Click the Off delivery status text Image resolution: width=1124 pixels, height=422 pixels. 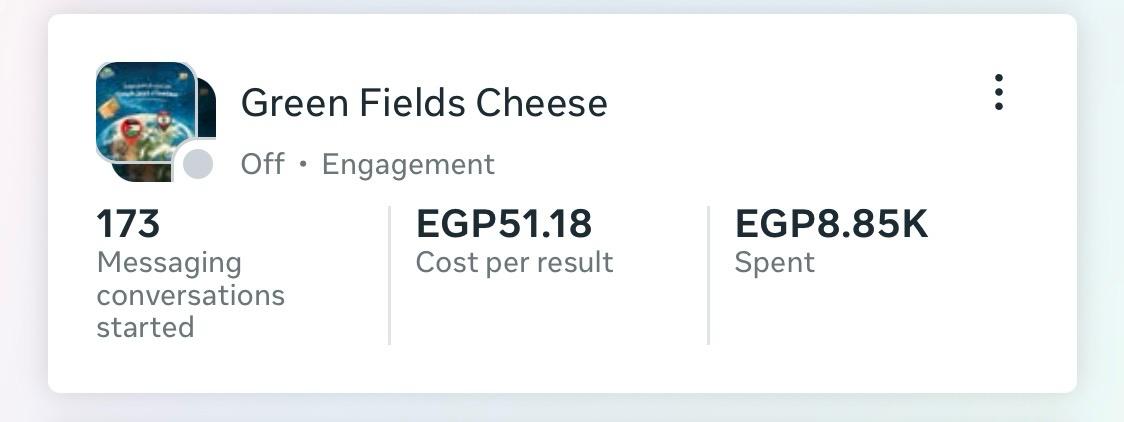262,164
